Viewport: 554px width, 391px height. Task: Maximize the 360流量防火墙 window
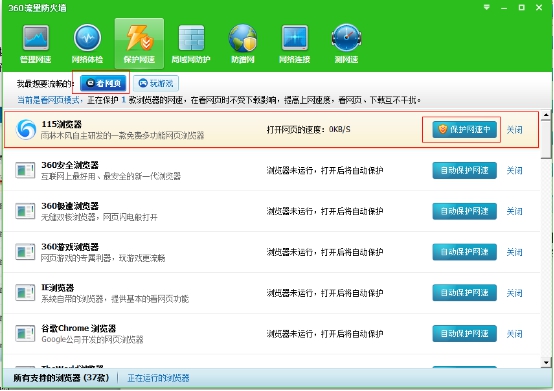tap(521, 7)
